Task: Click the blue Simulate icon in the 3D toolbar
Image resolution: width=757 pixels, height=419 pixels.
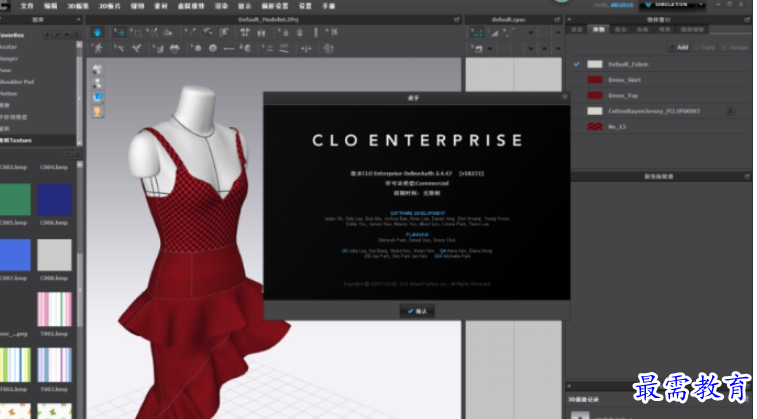Action: coord(98,32)
